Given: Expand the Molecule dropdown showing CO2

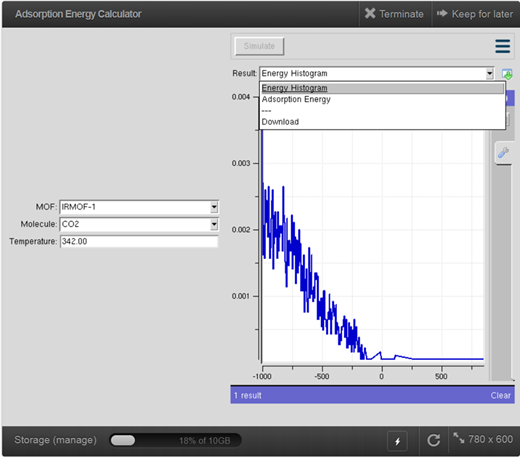Looking at the screenshot, I should [x=214, y=224].
